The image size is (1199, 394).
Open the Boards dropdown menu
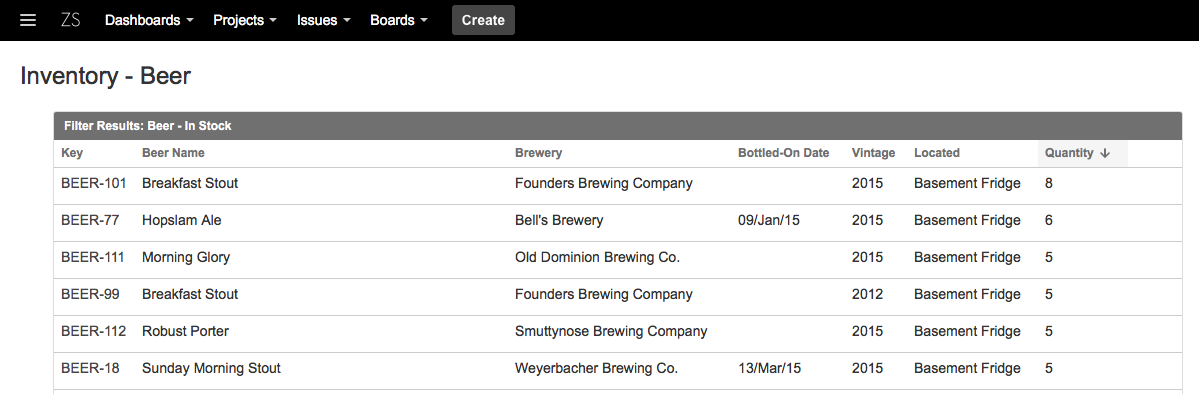(399, 21)
